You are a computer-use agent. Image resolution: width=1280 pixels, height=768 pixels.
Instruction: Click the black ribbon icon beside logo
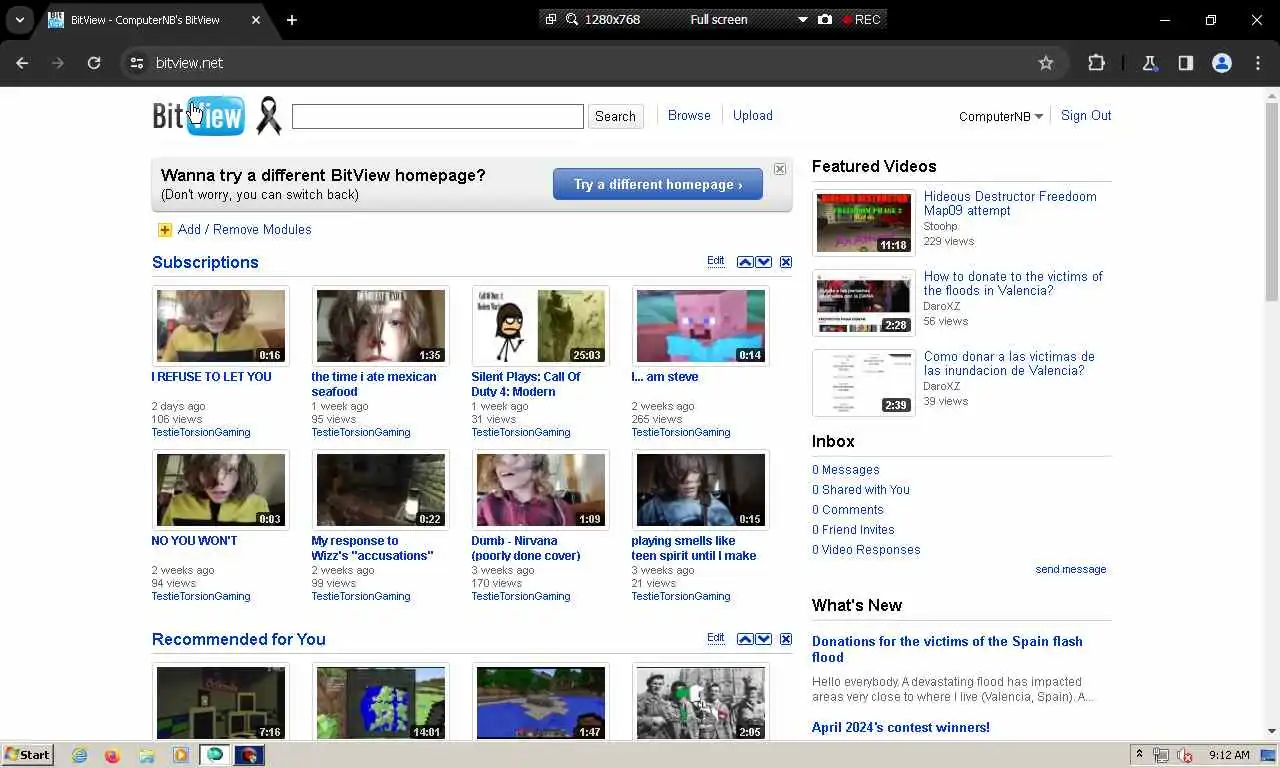point(268,116)
